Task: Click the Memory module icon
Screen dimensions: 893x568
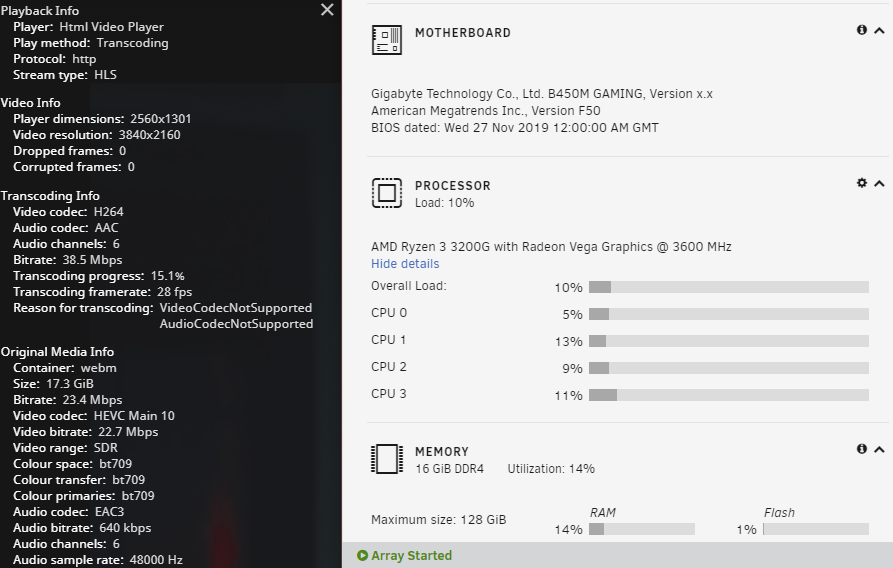Action: coord(387,459)
